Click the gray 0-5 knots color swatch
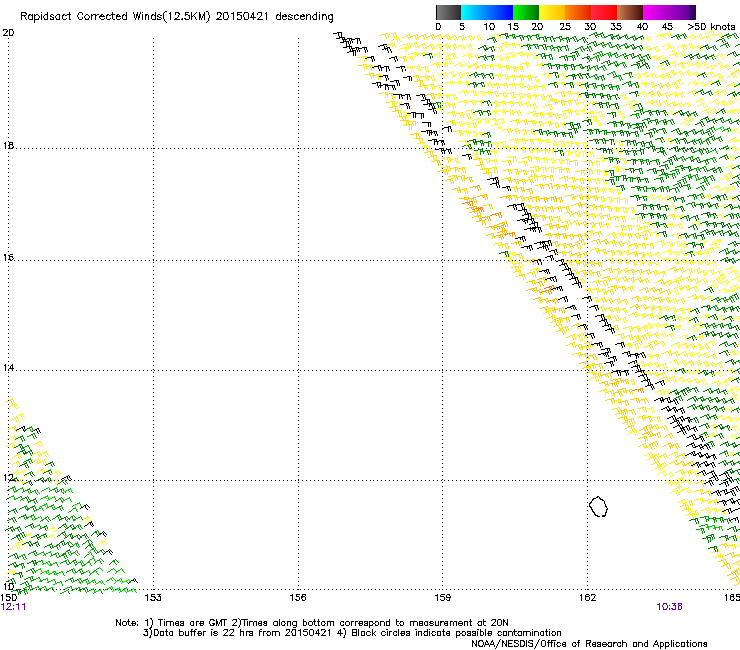The image size is (740, 650). pyautogui.click(x=448, y=12)
